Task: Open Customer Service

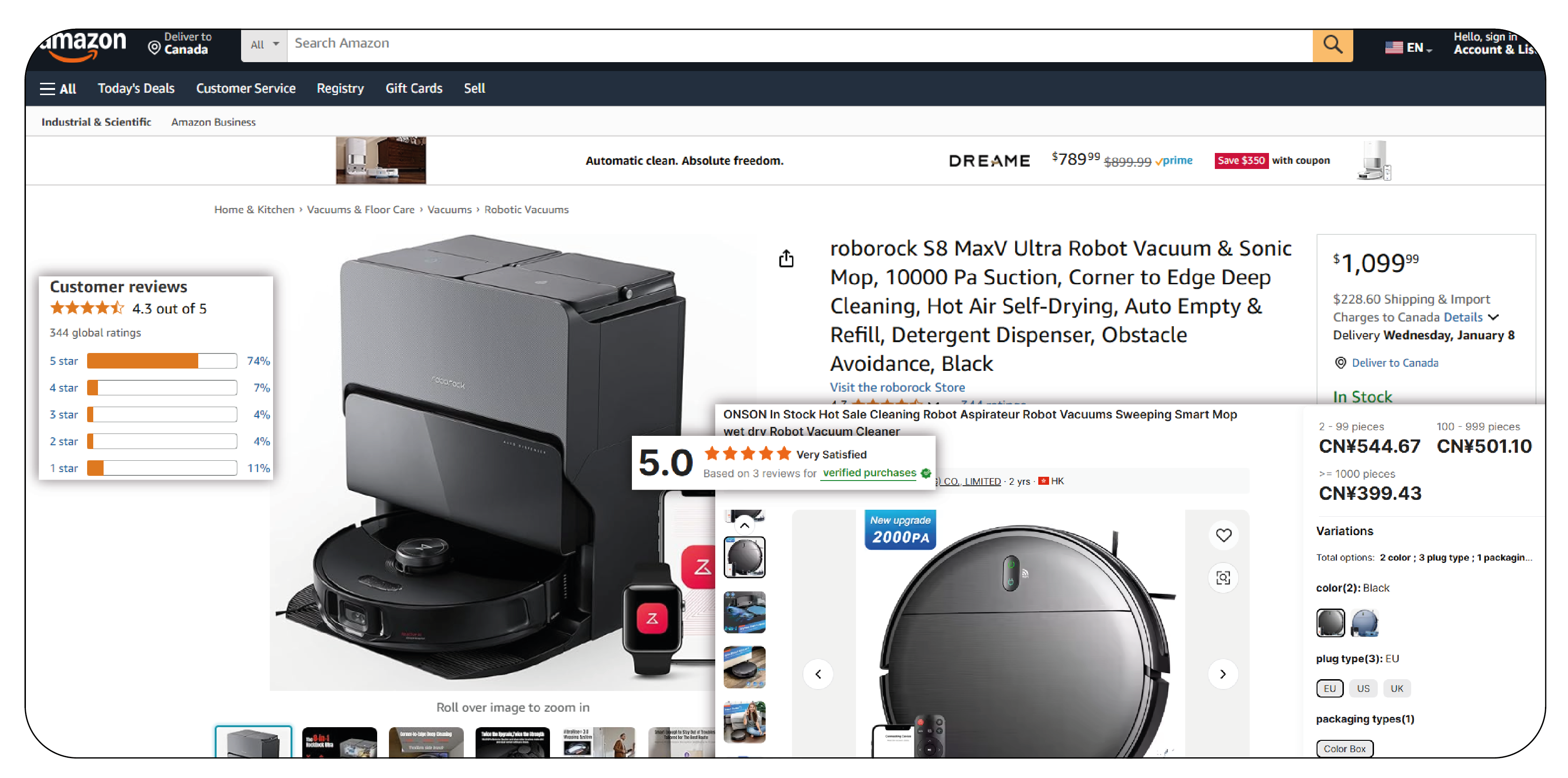Action: tap(245, 89)
